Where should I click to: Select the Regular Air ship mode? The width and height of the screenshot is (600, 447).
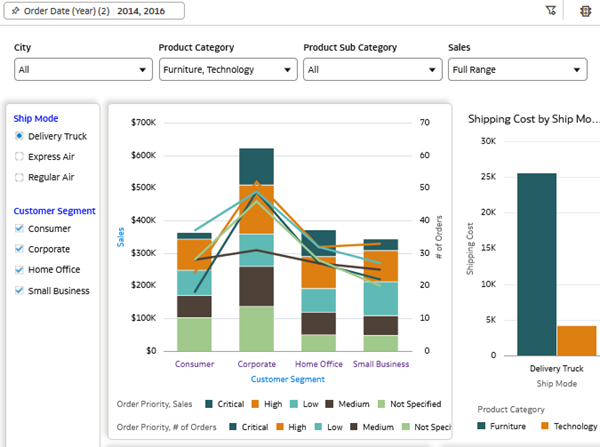tap(20, 177)
